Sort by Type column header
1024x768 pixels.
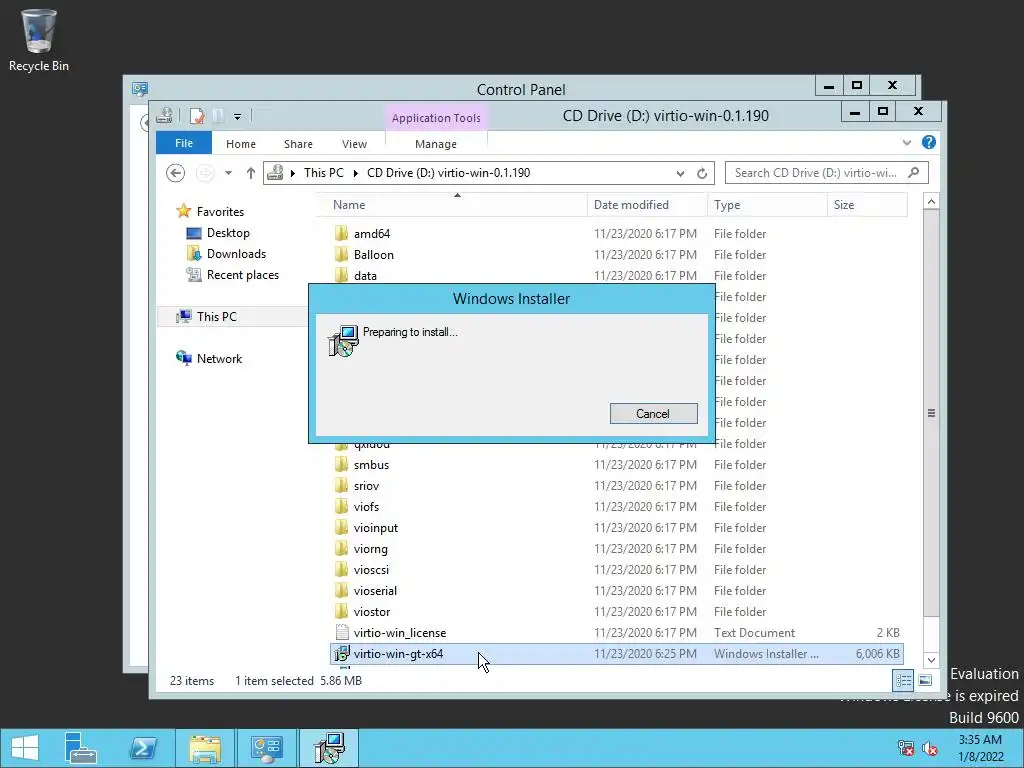coord(767,205)
